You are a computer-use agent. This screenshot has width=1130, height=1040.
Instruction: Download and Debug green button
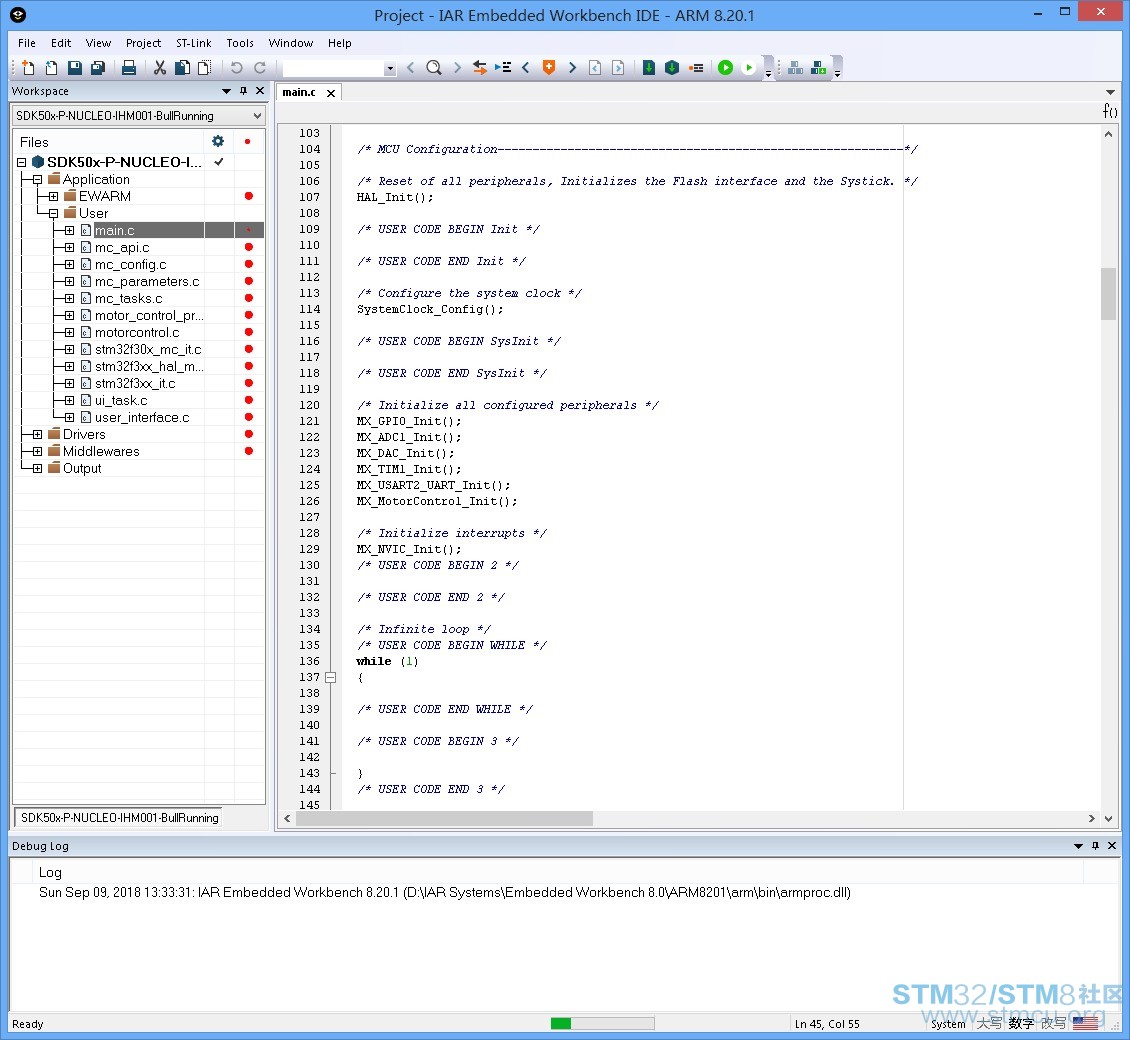coord(726,68)
